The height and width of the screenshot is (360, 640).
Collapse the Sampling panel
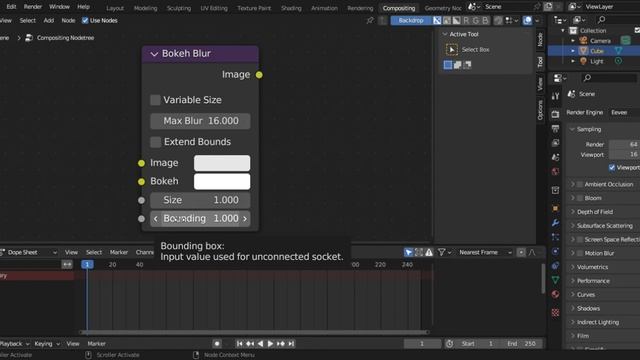click(572, 129)
